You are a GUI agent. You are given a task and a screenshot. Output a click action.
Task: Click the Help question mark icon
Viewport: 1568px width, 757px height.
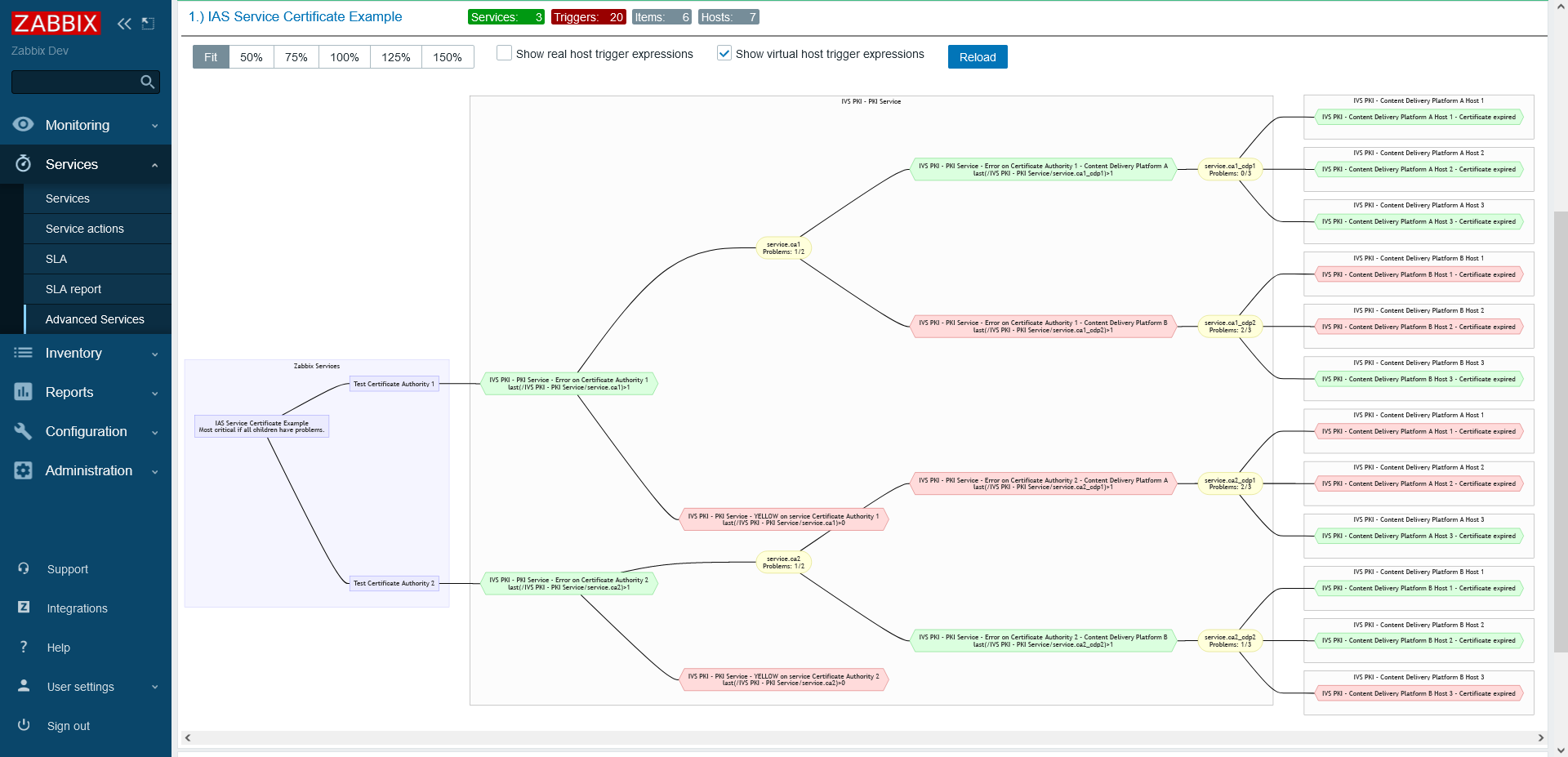24,647
